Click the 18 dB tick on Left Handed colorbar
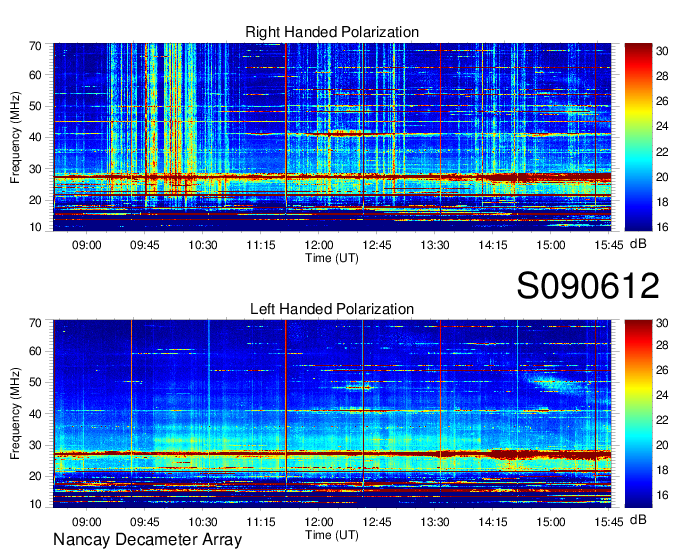This screenshot has width=680, height=552. tap(662, 470)
